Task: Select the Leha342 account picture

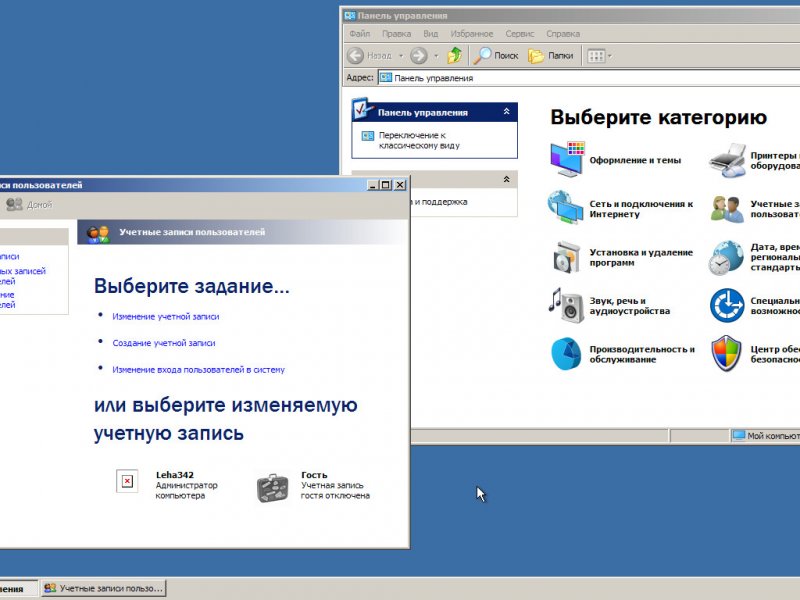Action: 128,481
